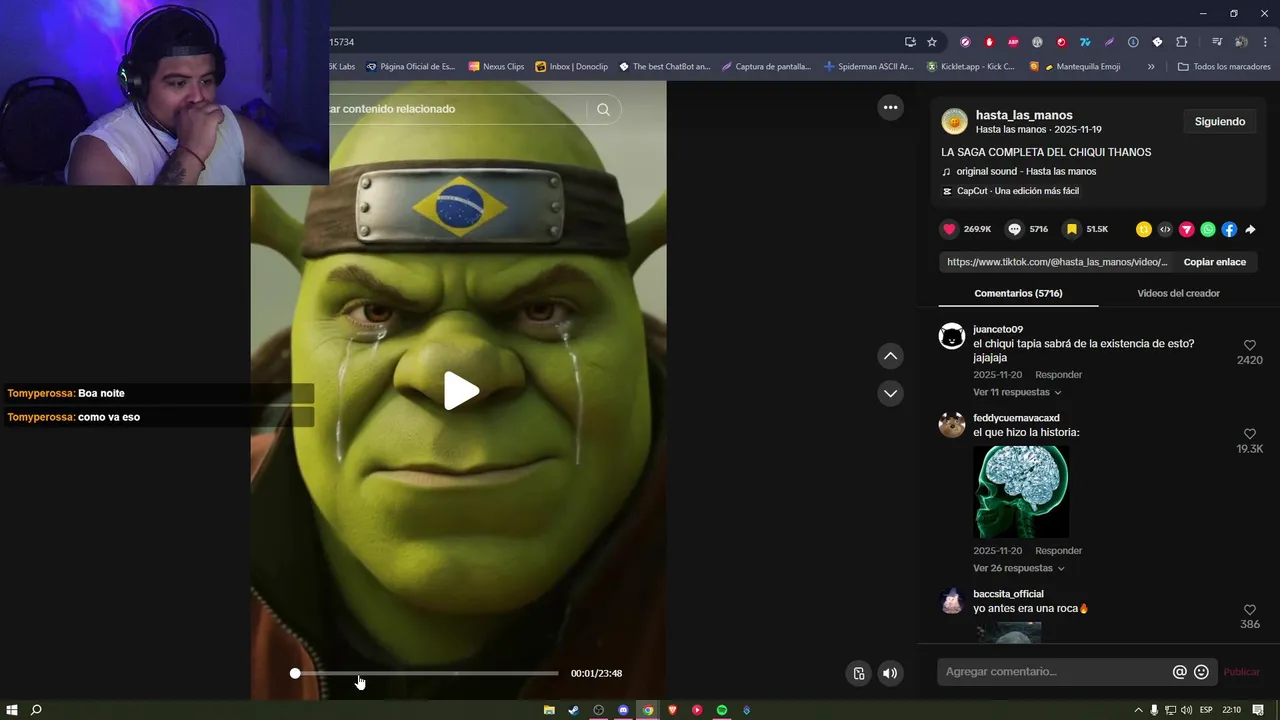Open CapCut - Una edición más fácil link
Image resolution: width=1280 pixels, height=720 pixels.
tap(1018, 191)
